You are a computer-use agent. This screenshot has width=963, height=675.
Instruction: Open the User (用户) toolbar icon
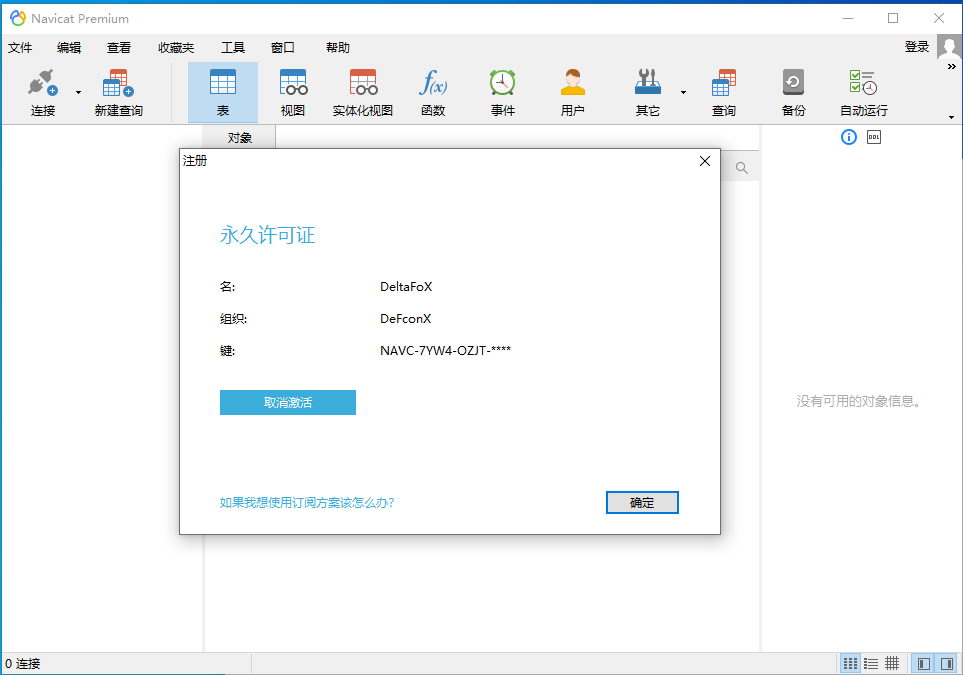click(572, 92)
